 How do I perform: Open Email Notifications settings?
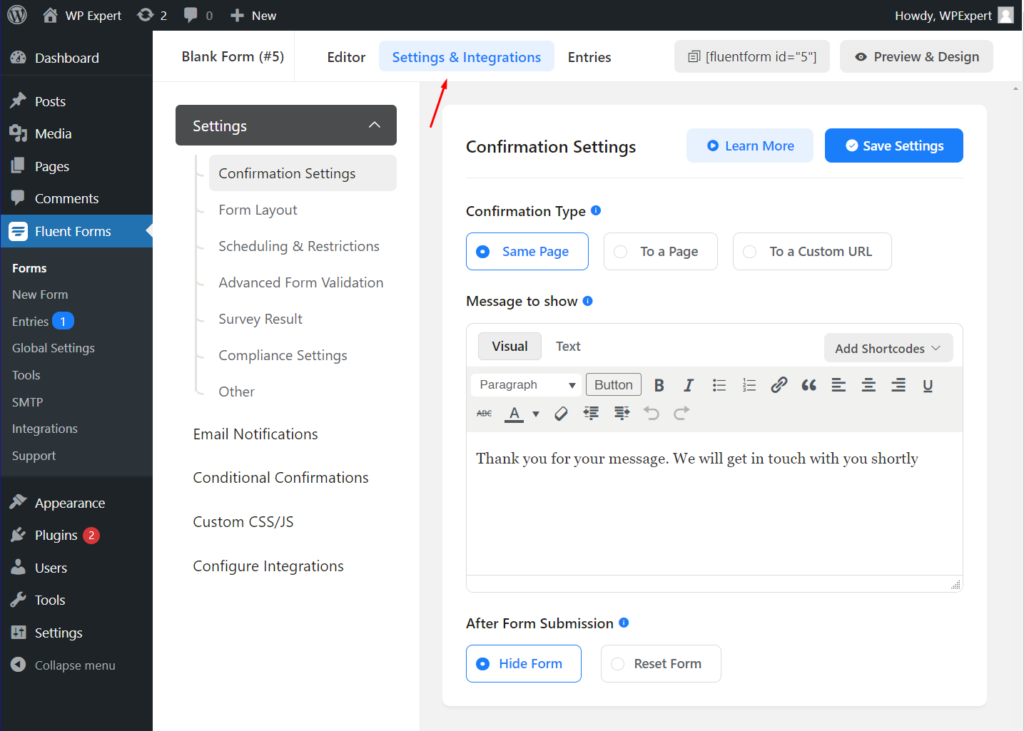(255, 434)
